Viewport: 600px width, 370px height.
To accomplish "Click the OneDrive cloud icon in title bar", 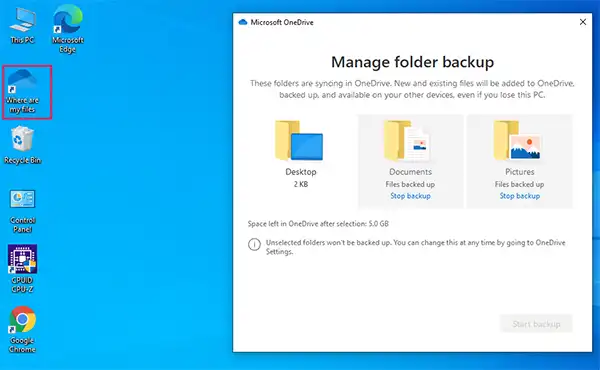I will point(243,22).
